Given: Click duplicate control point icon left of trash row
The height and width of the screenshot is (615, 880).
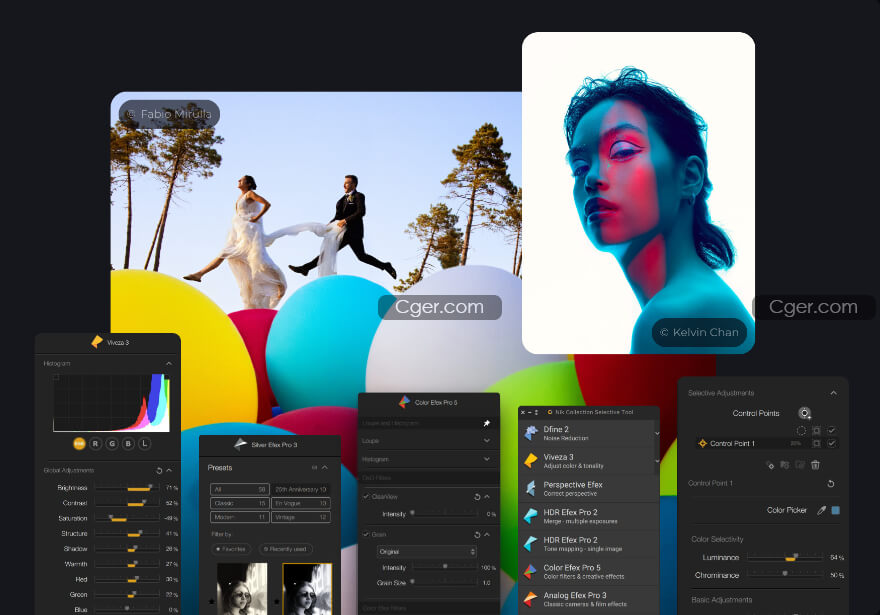Looking at the screenshot, I should [x=770, y=465].
